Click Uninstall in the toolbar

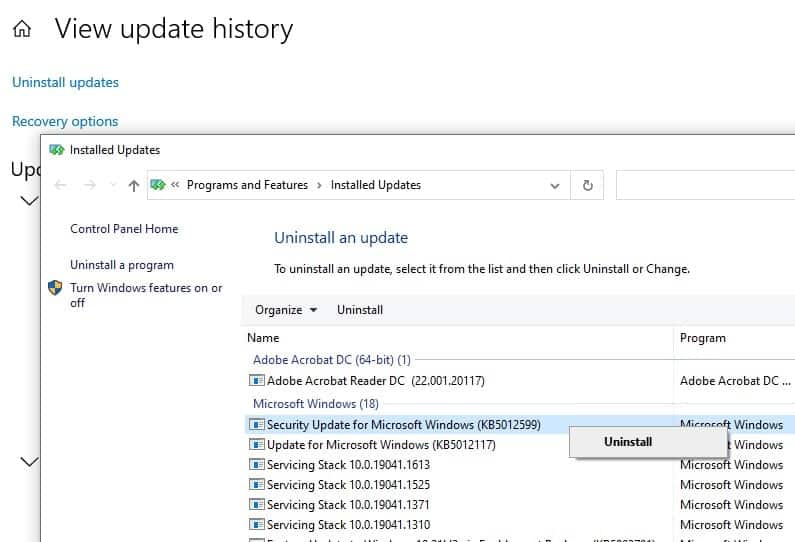(x=360, y=310)
